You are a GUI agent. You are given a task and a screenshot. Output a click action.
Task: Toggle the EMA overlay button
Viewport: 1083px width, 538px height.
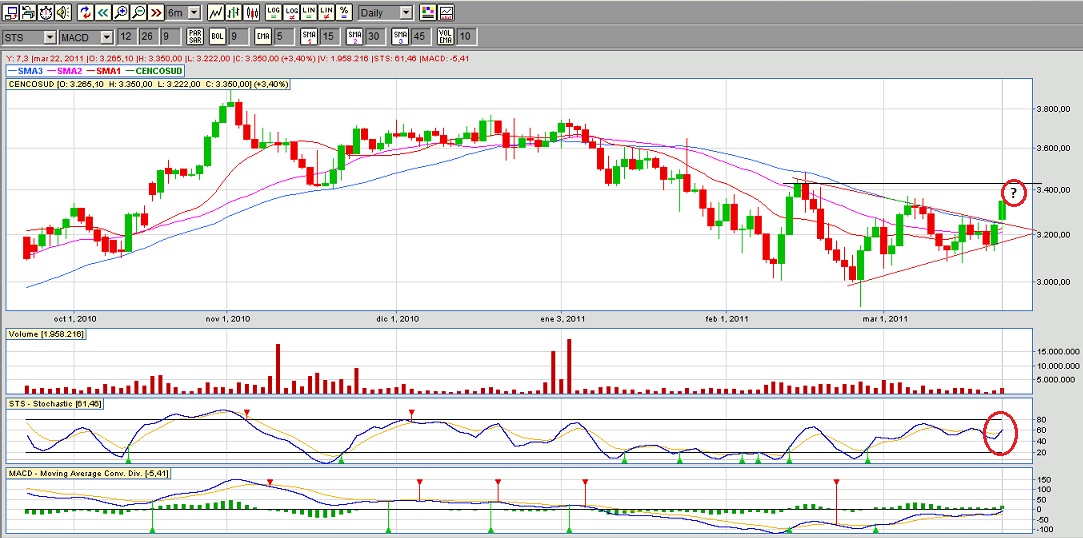point(262,37)
